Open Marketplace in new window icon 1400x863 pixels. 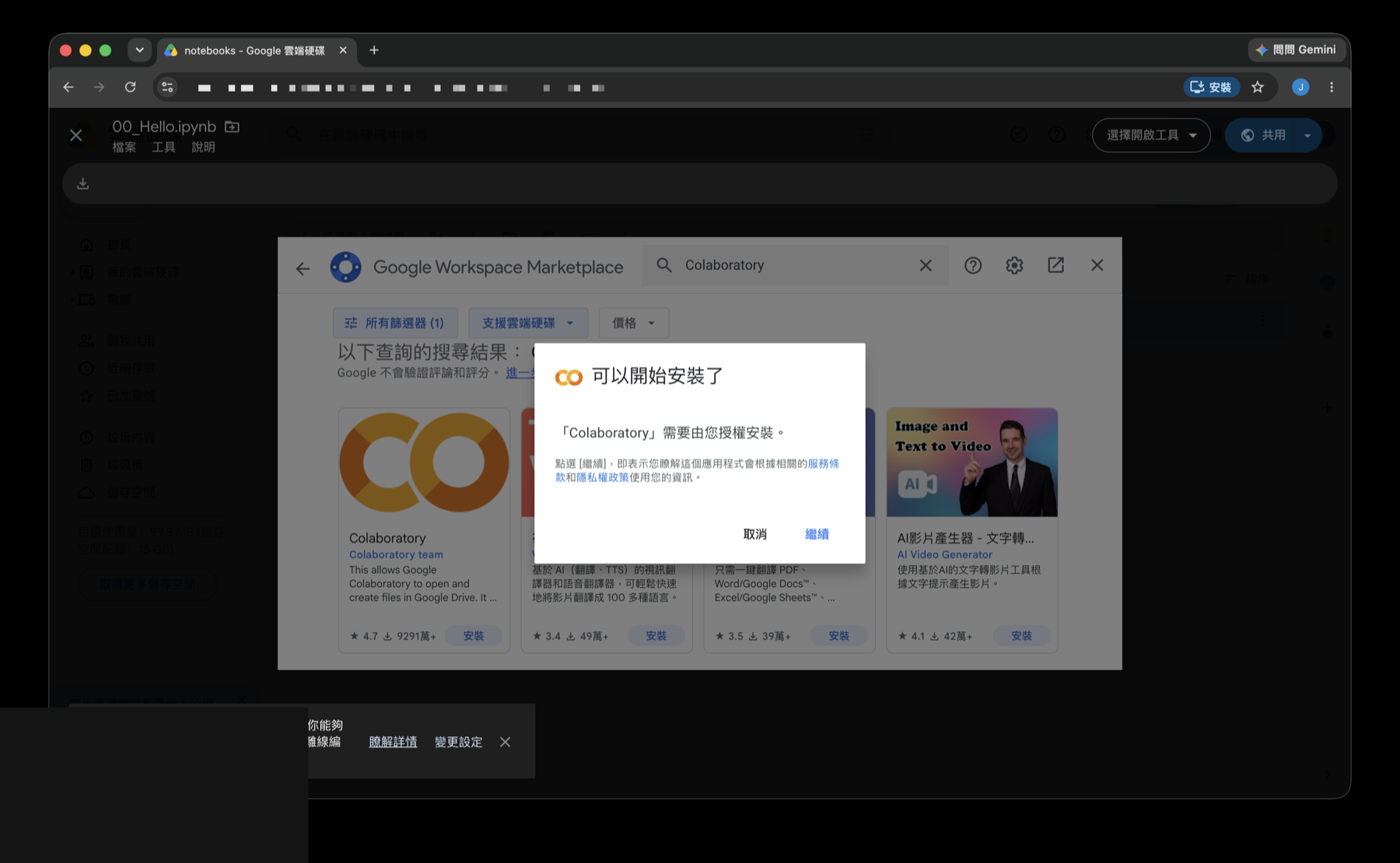(x=1055, y=265)
